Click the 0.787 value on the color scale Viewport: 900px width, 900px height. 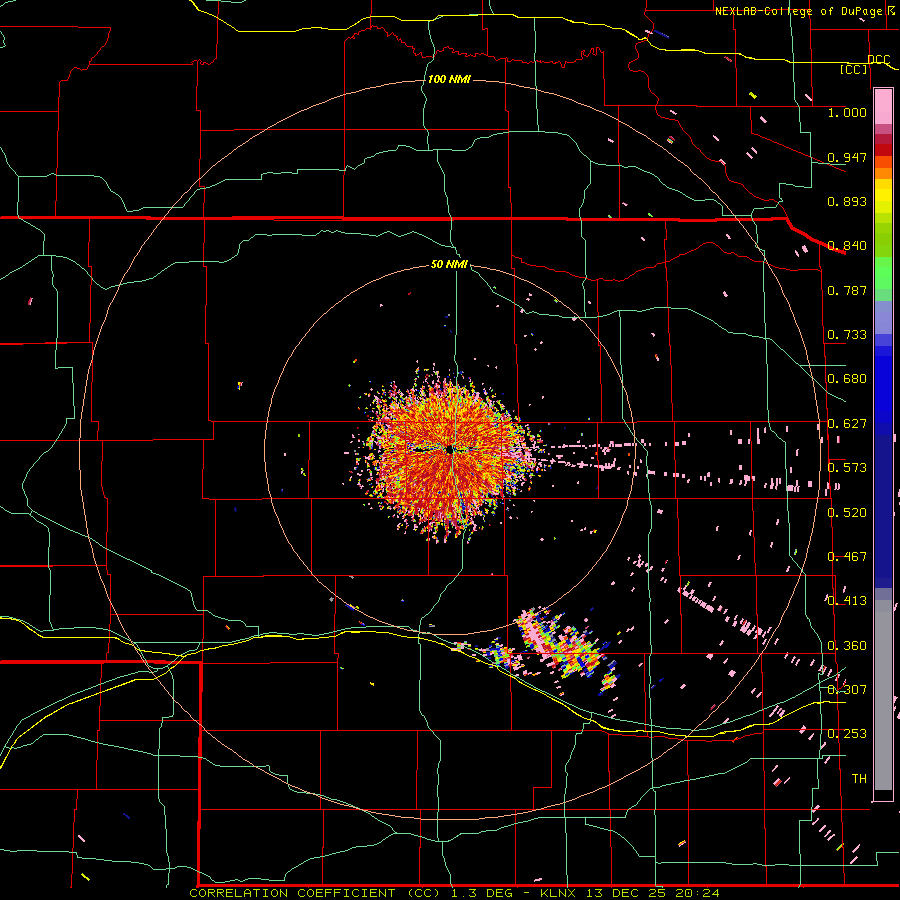coord(847,290)
